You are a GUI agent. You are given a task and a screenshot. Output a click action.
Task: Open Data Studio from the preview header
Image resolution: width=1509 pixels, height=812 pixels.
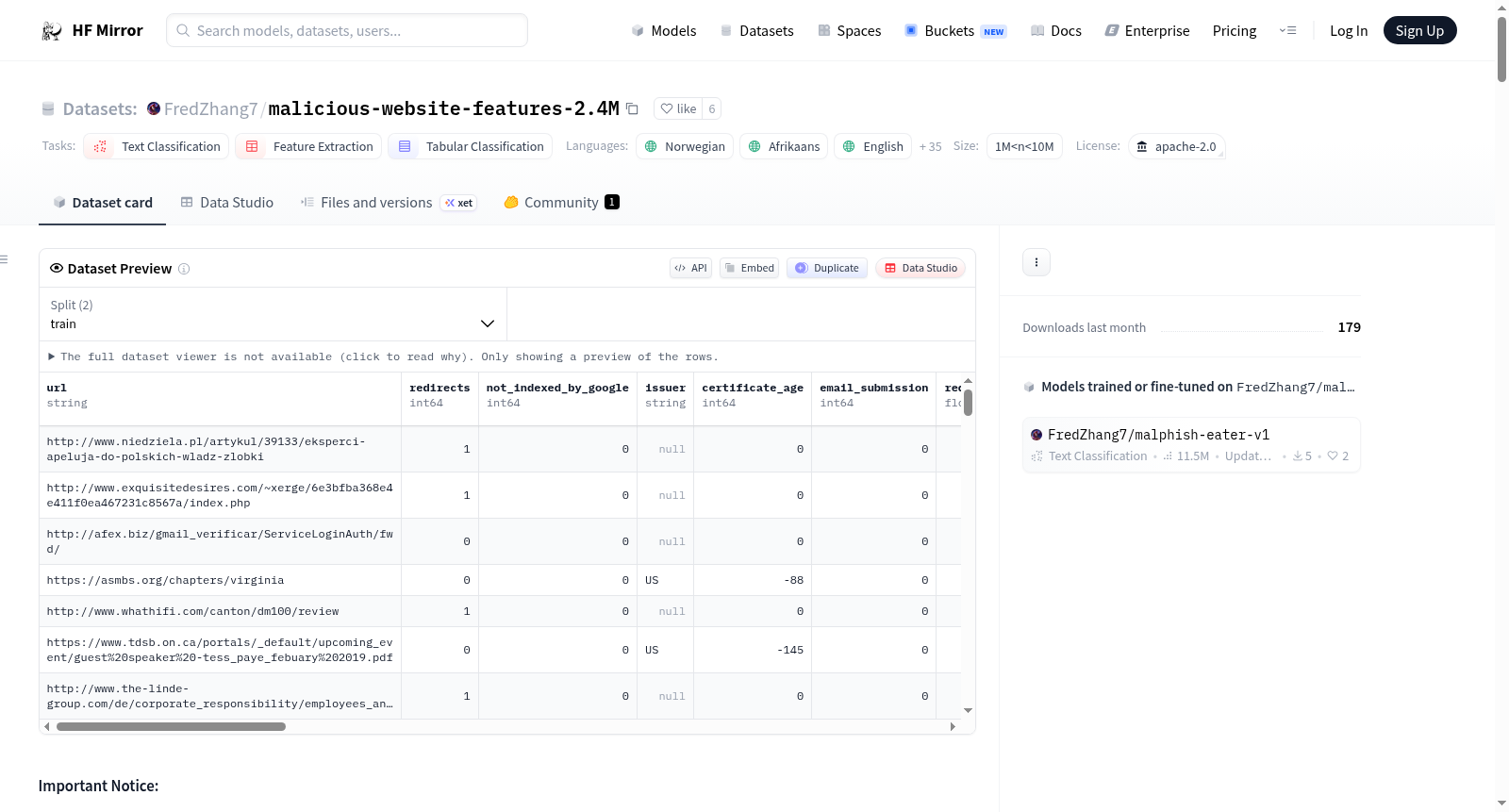(920, 268)
